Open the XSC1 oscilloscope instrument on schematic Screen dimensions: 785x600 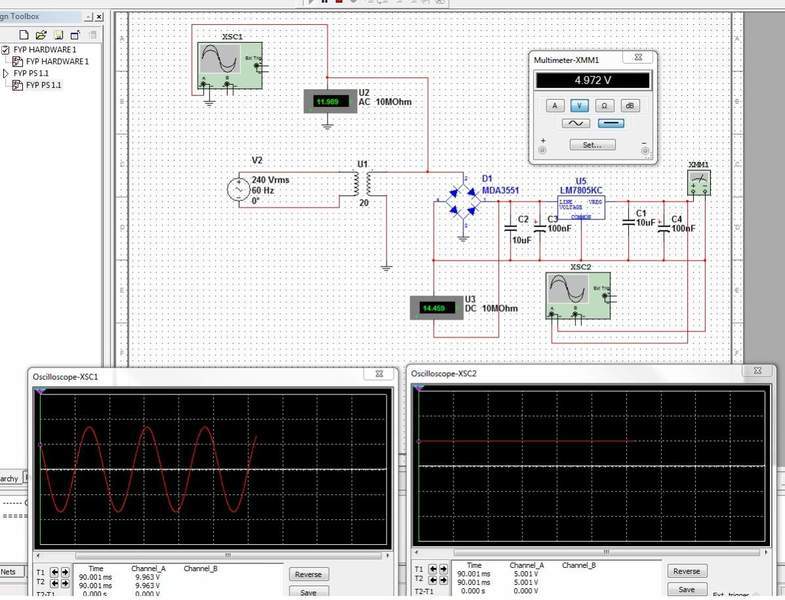(x=228, y=66)
